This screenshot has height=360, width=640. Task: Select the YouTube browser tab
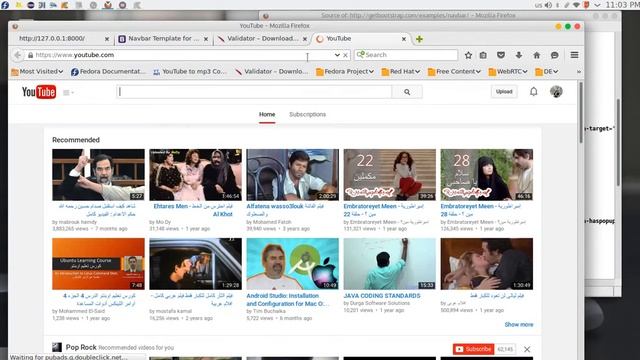[361, 39]
